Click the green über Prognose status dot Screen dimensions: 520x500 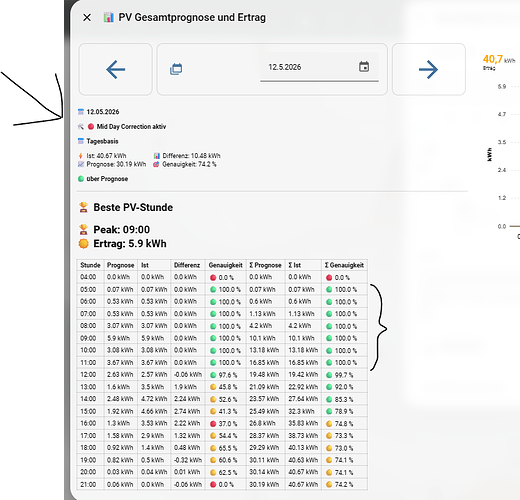coord(81,179)
